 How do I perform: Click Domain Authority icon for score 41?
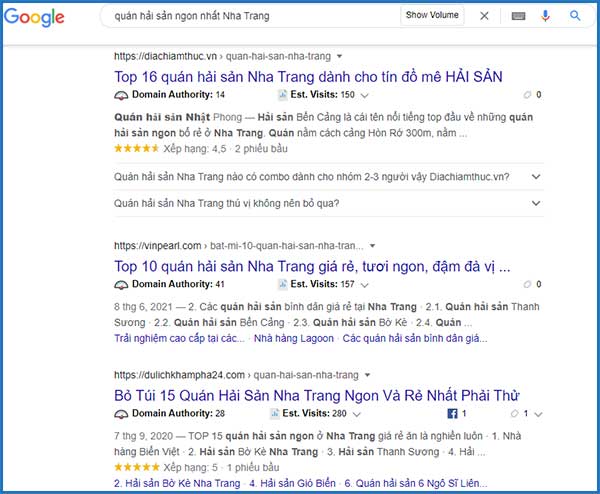click(x=121, y=285)
